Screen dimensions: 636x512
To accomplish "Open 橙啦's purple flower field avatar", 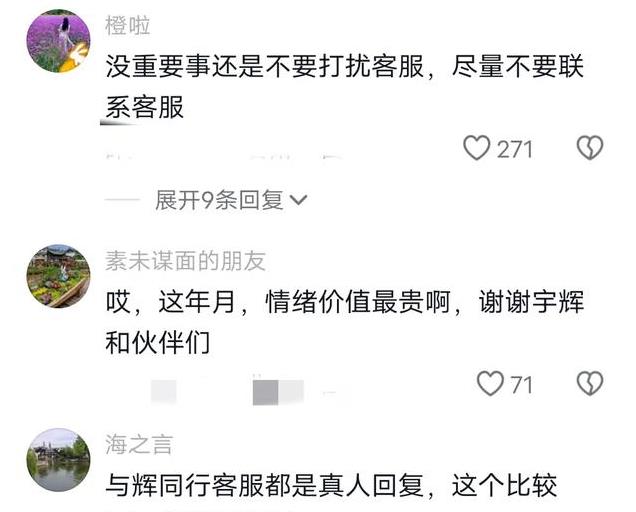I will [x=58, y=41].
